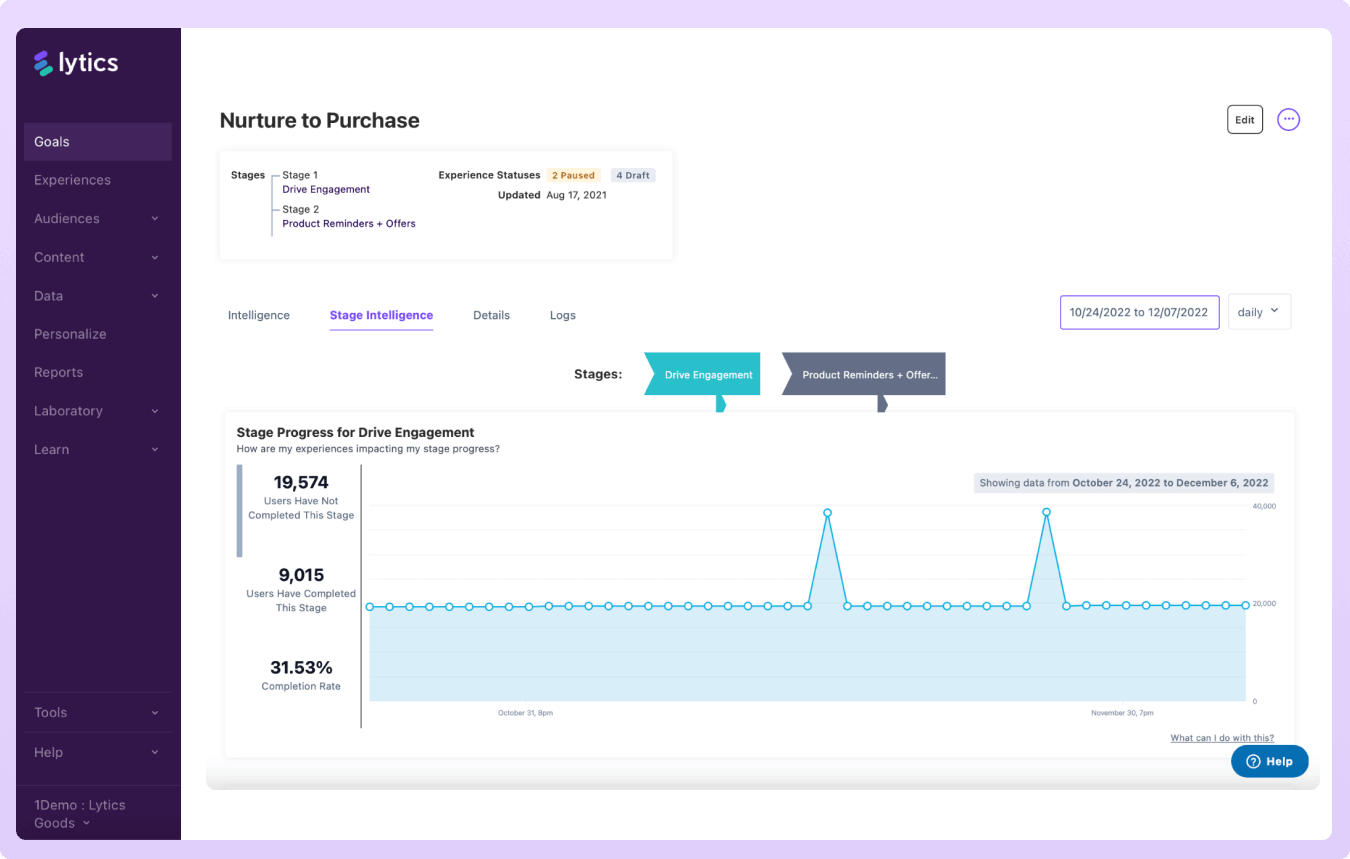Click the first chart peak data point
The width and height of the screenshot is (1350, 859).
tap(827, 513)
